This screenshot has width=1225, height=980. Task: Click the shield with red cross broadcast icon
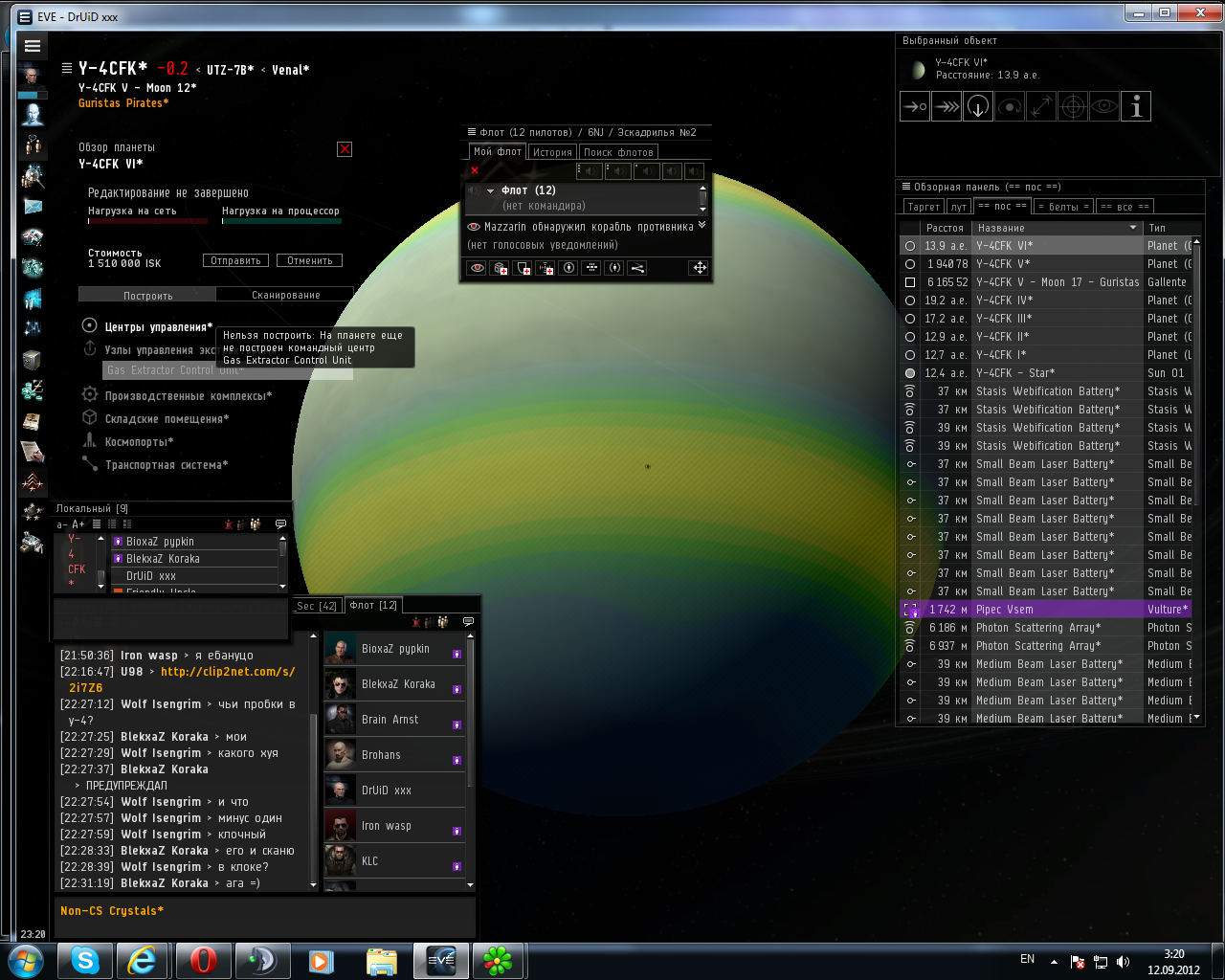click(523, 268)
